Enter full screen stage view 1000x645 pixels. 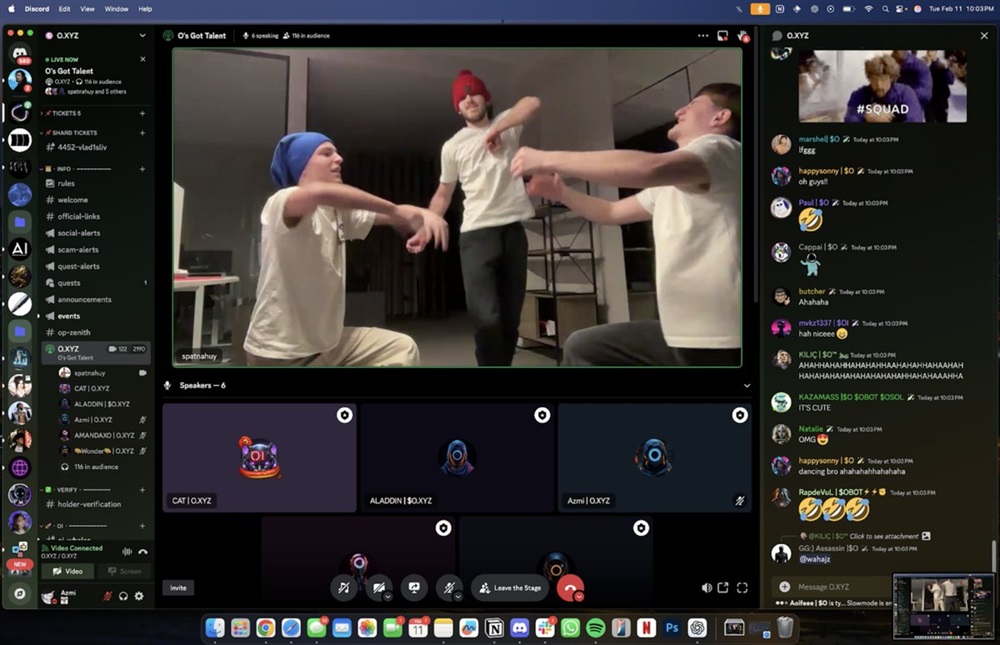click(x=742, y=588)
